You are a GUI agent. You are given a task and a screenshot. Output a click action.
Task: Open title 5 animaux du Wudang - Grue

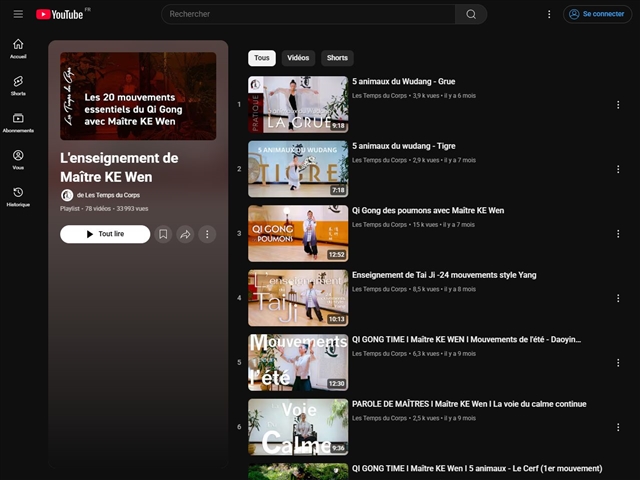click(x=403, y=82)
